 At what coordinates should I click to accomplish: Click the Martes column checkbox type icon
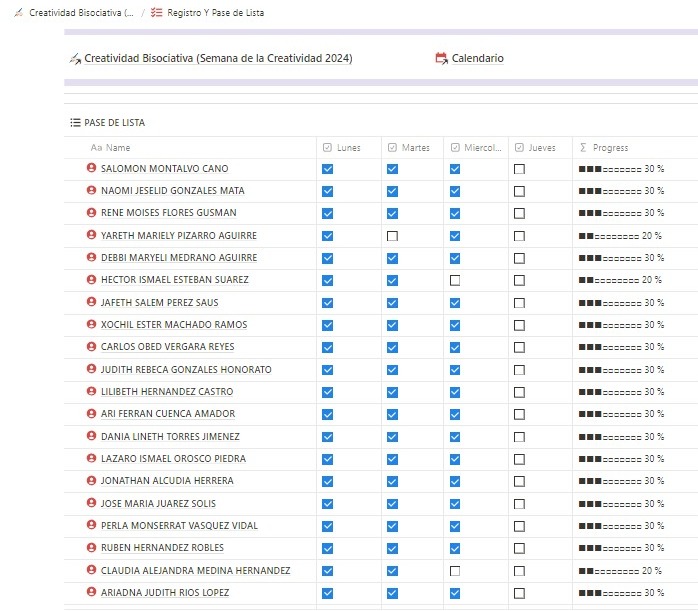click(392, 148)
